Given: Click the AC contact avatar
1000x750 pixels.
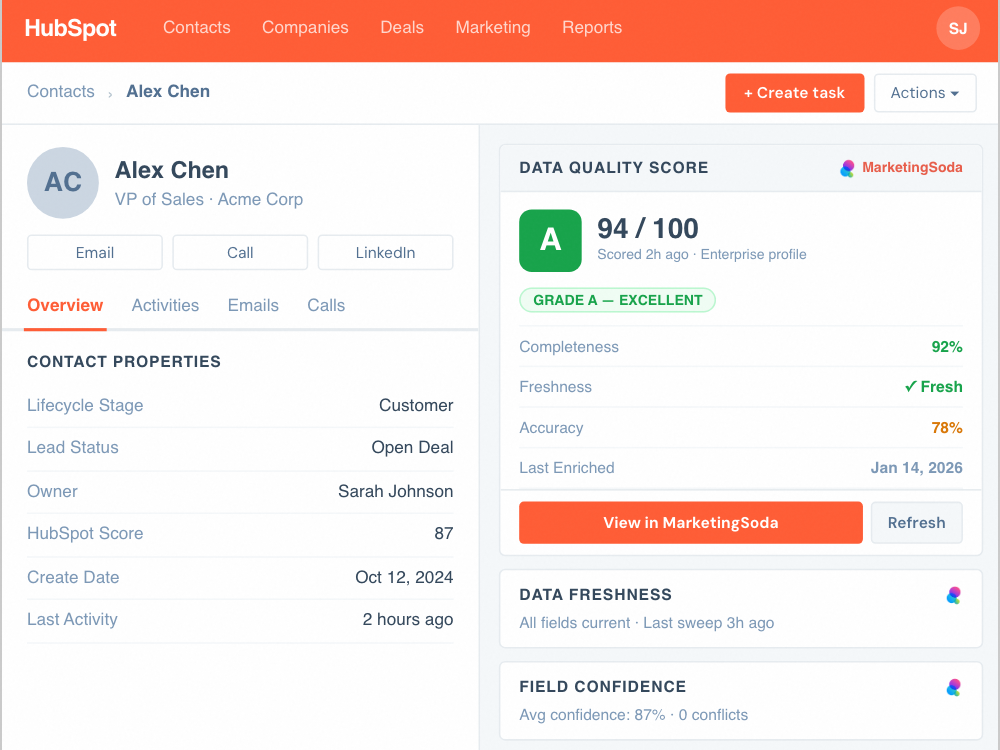Looking at the screenshot, I should 62,182.
